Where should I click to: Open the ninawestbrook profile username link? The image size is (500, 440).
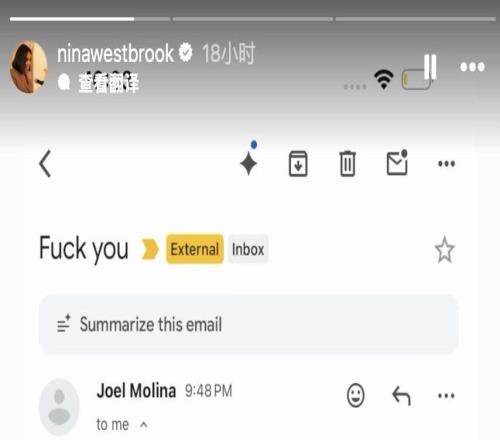coord(115,53)
